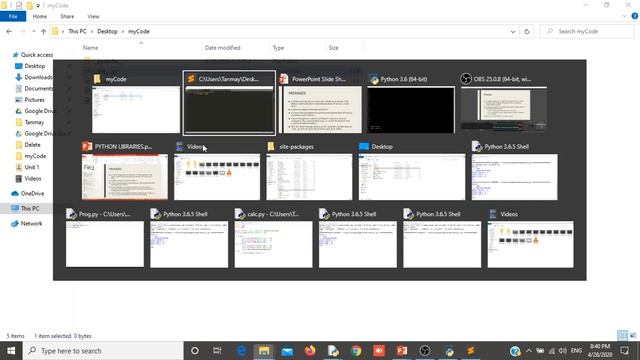Viewport: 640px width, 360px height.
Task: Open the Share ribbon tab
Action: [67, 16]
